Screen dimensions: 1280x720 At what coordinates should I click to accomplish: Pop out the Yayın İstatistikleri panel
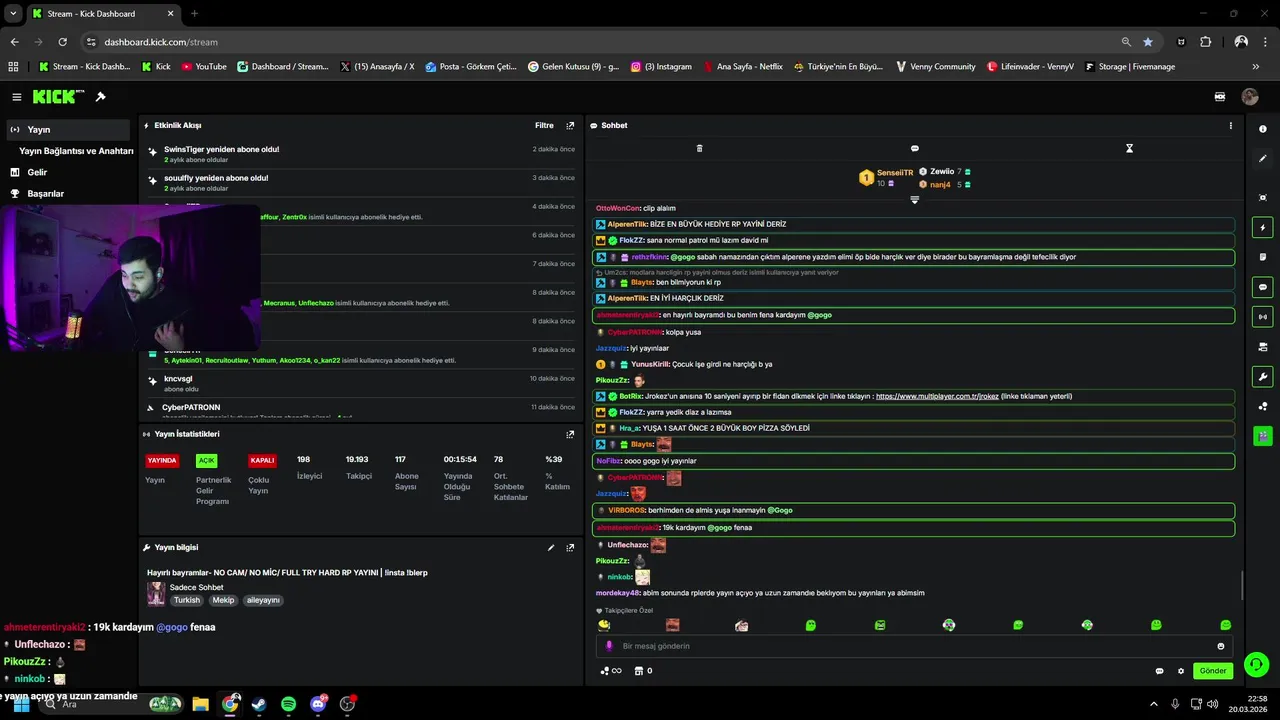570,434
